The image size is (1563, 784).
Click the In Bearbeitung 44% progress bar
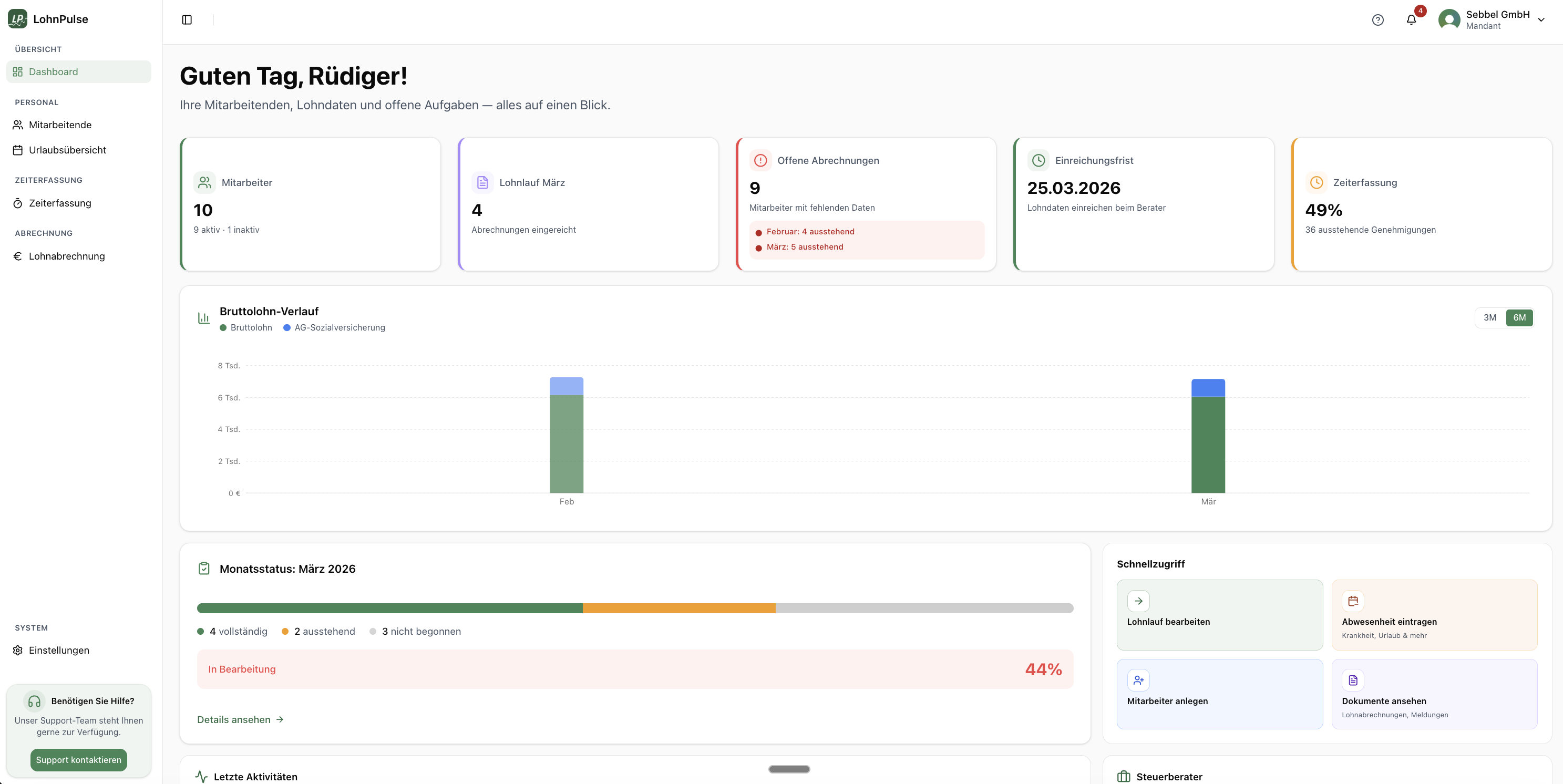635,669
